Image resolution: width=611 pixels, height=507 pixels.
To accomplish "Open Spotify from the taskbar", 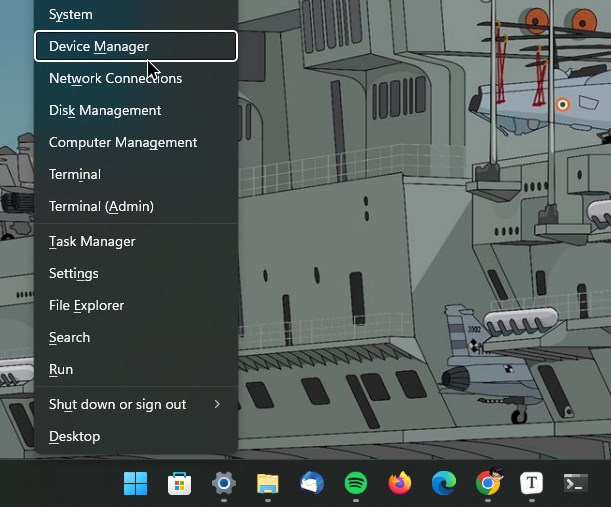I will pos(356,483).
